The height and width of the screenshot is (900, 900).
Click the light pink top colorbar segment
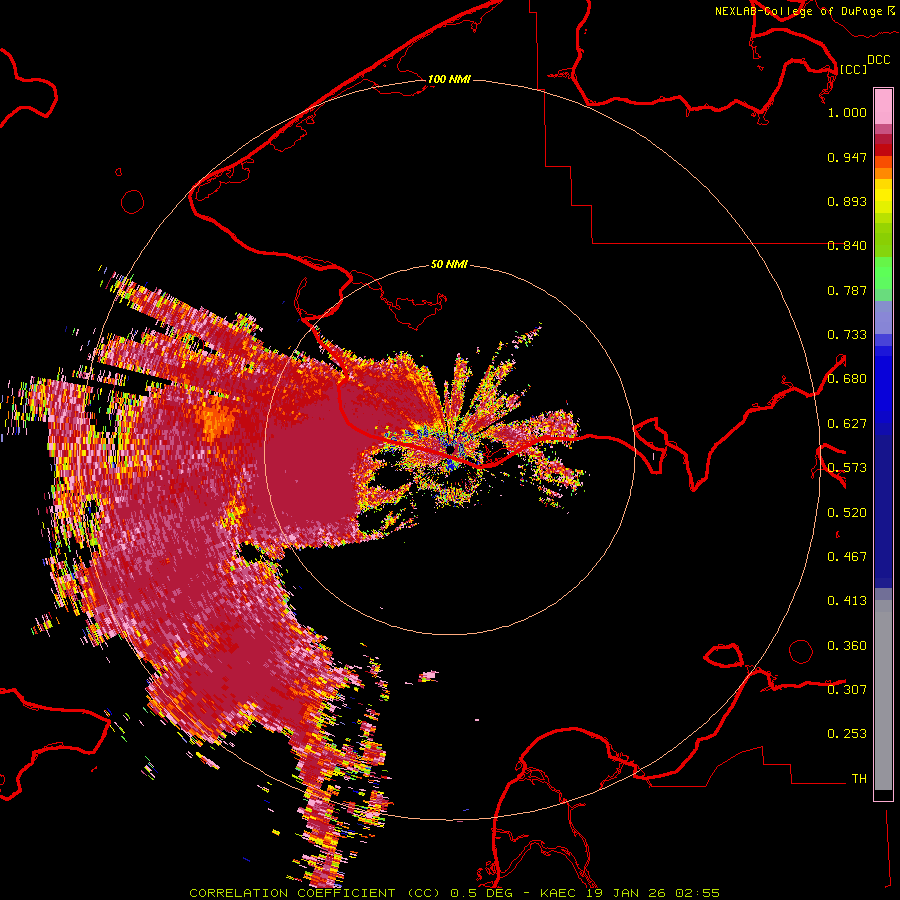(x=883, y=106)
